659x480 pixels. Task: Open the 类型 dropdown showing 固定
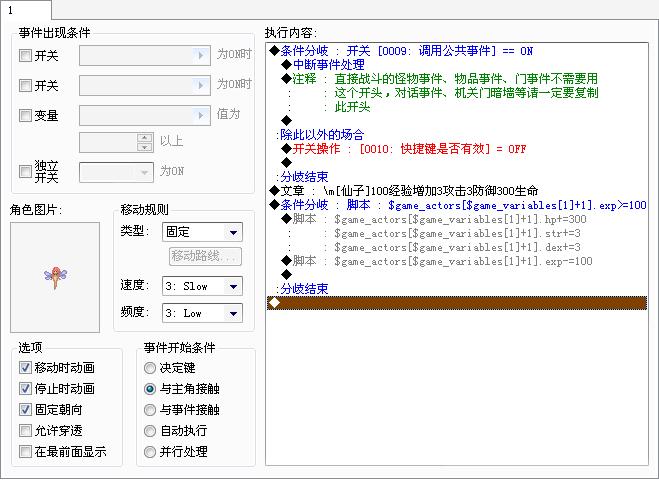point(202,232)
